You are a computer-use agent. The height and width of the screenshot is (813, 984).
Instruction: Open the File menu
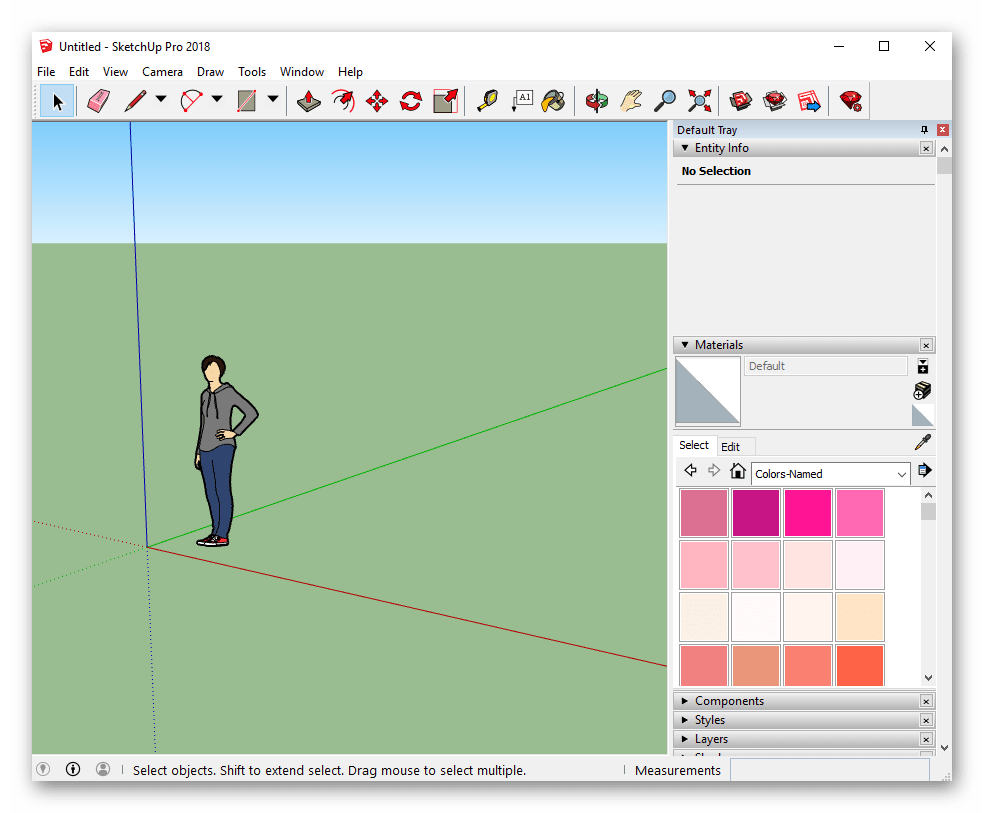tap(46, 72)
